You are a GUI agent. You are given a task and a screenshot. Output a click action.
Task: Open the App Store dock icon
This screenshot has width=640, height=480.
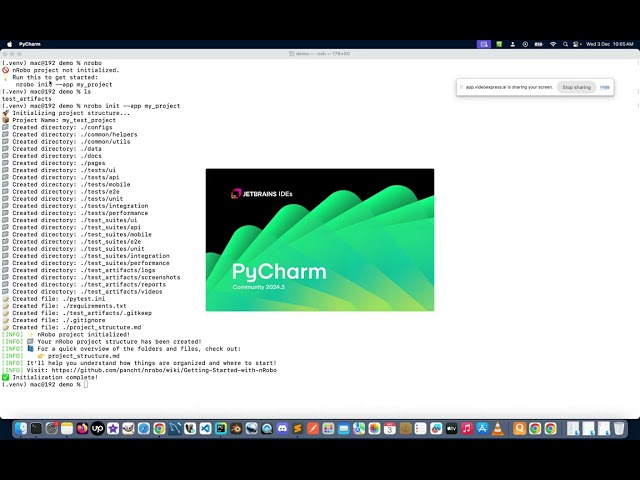[482, 429]
